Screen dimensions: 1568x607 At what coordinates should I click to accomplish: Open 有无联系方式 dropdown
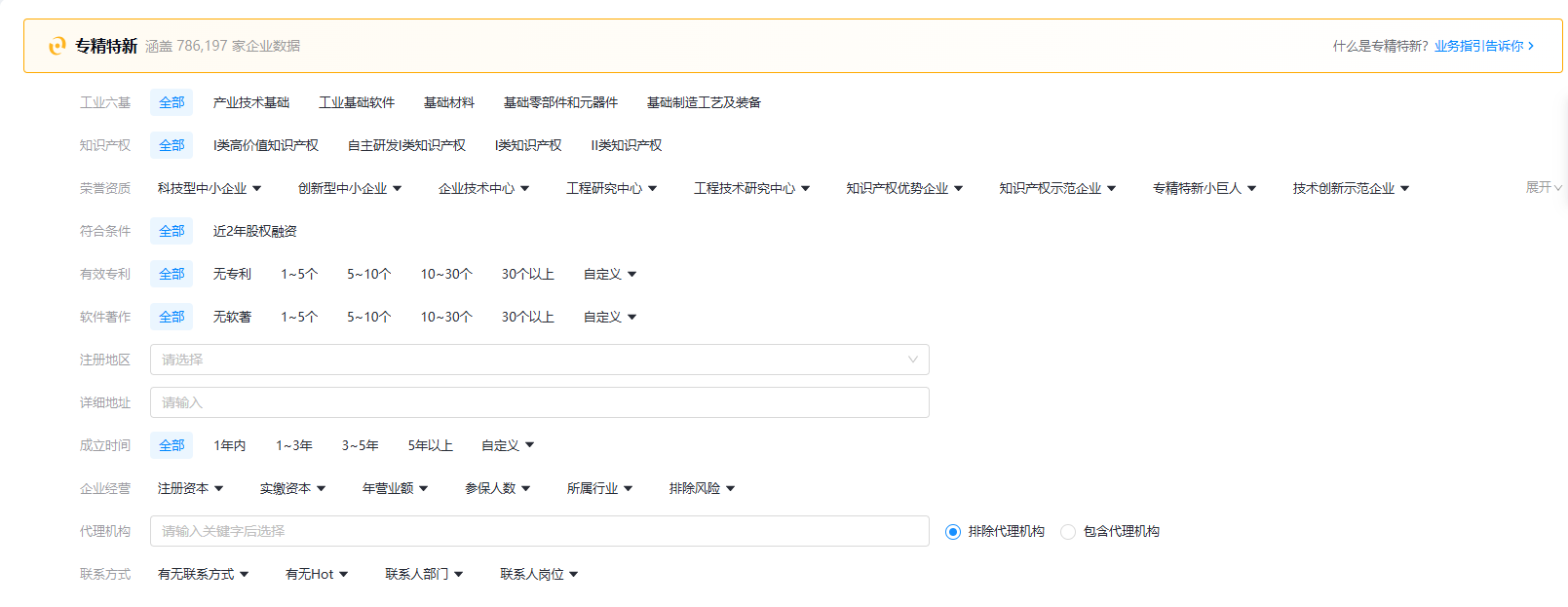204,574
